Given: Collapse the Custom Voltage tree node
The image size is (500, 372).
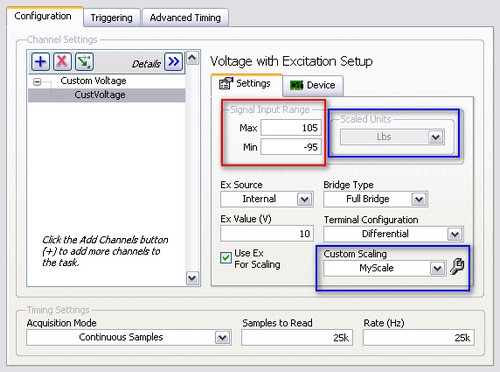Looking at the screenshot, I should click(37, 82).
